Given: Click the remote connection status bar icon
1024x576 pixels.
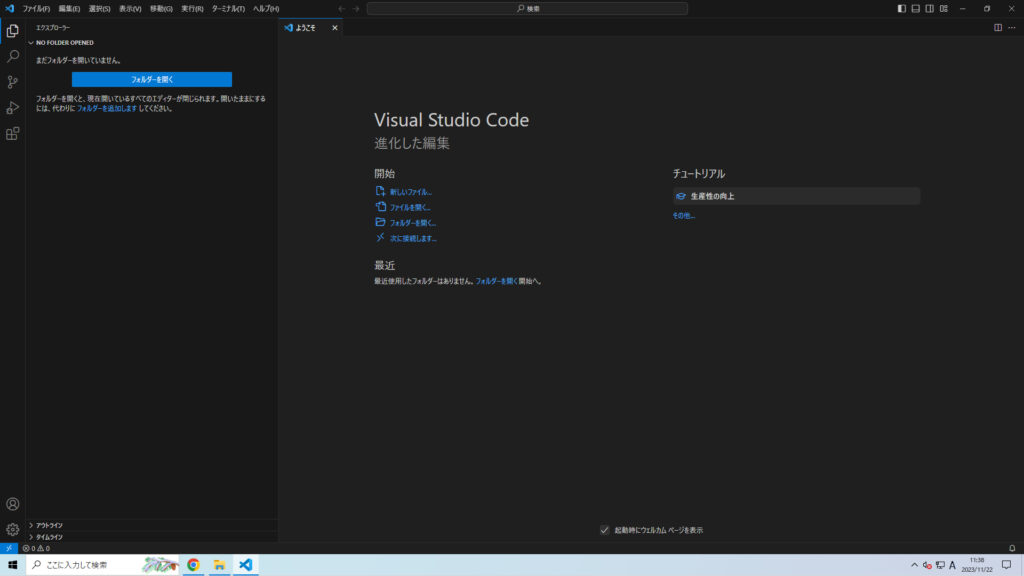Looking at the screenshot, I should (8, 549).
